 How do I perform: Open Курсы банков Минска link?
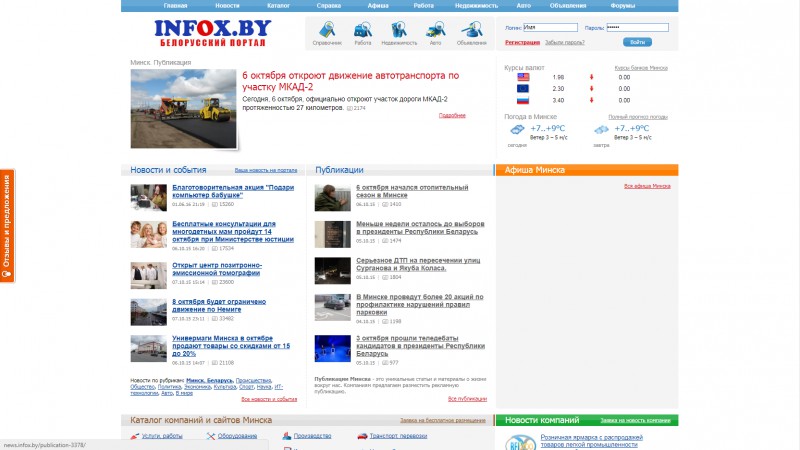pos(641,68)
